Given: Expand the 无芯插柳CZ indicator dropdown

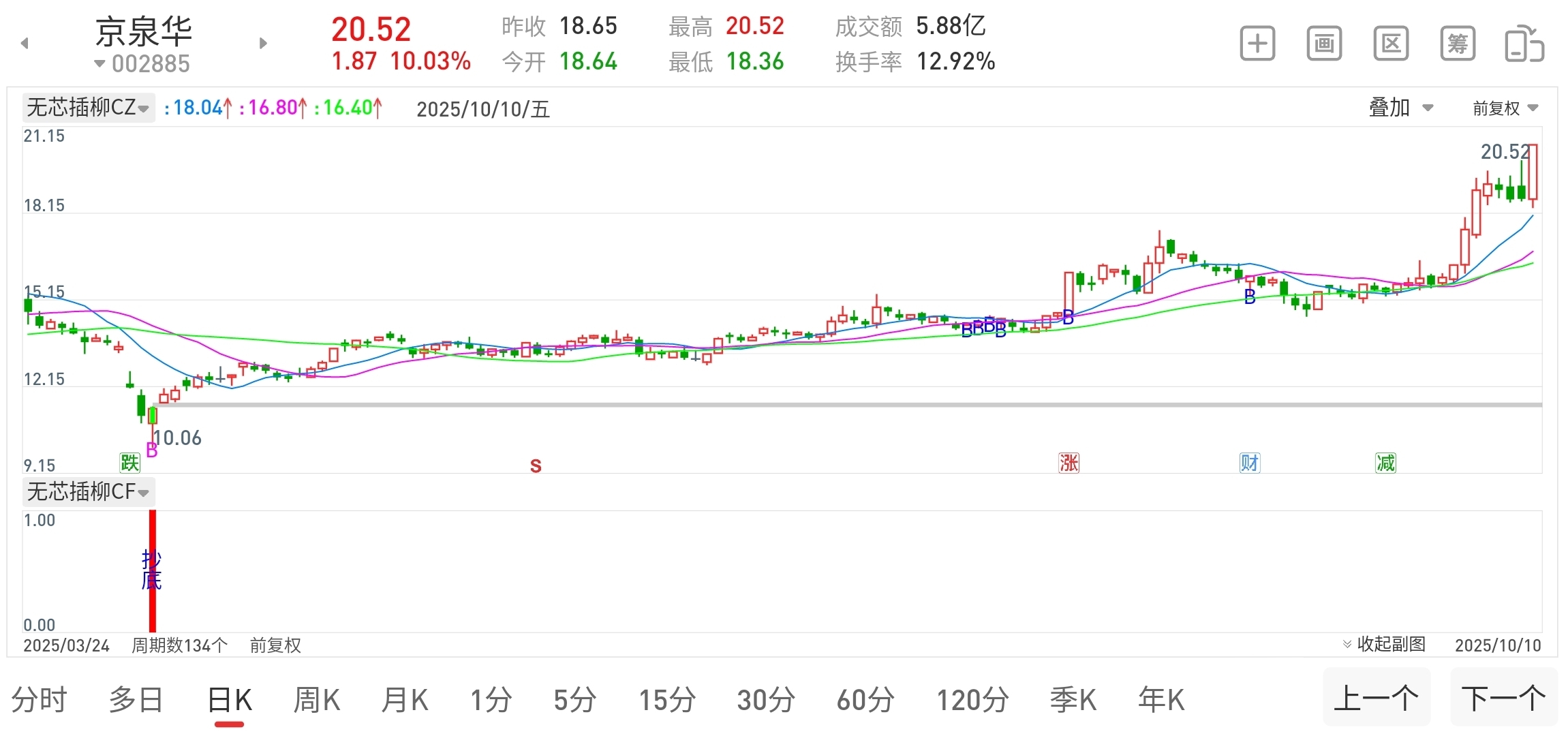Looking at the screenshot, I should tap(88, 108).
